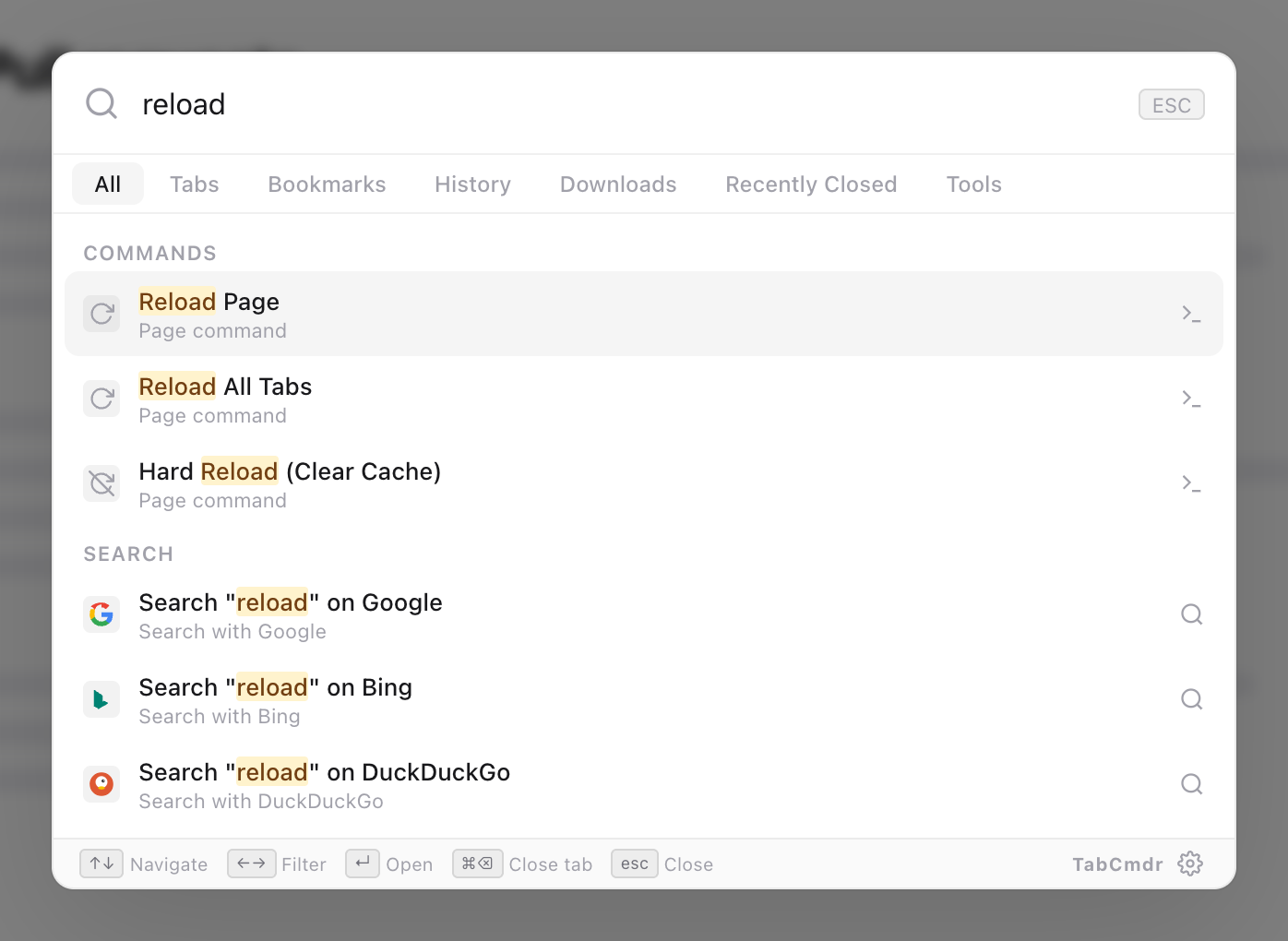Click the search magnifier icon beside reload

pos(101,103)
